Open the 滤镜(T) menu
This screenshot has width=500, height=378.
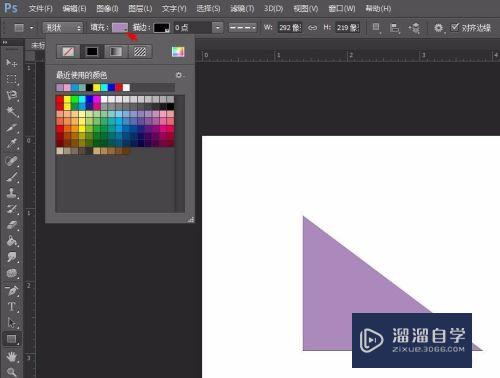pos(242,8)
